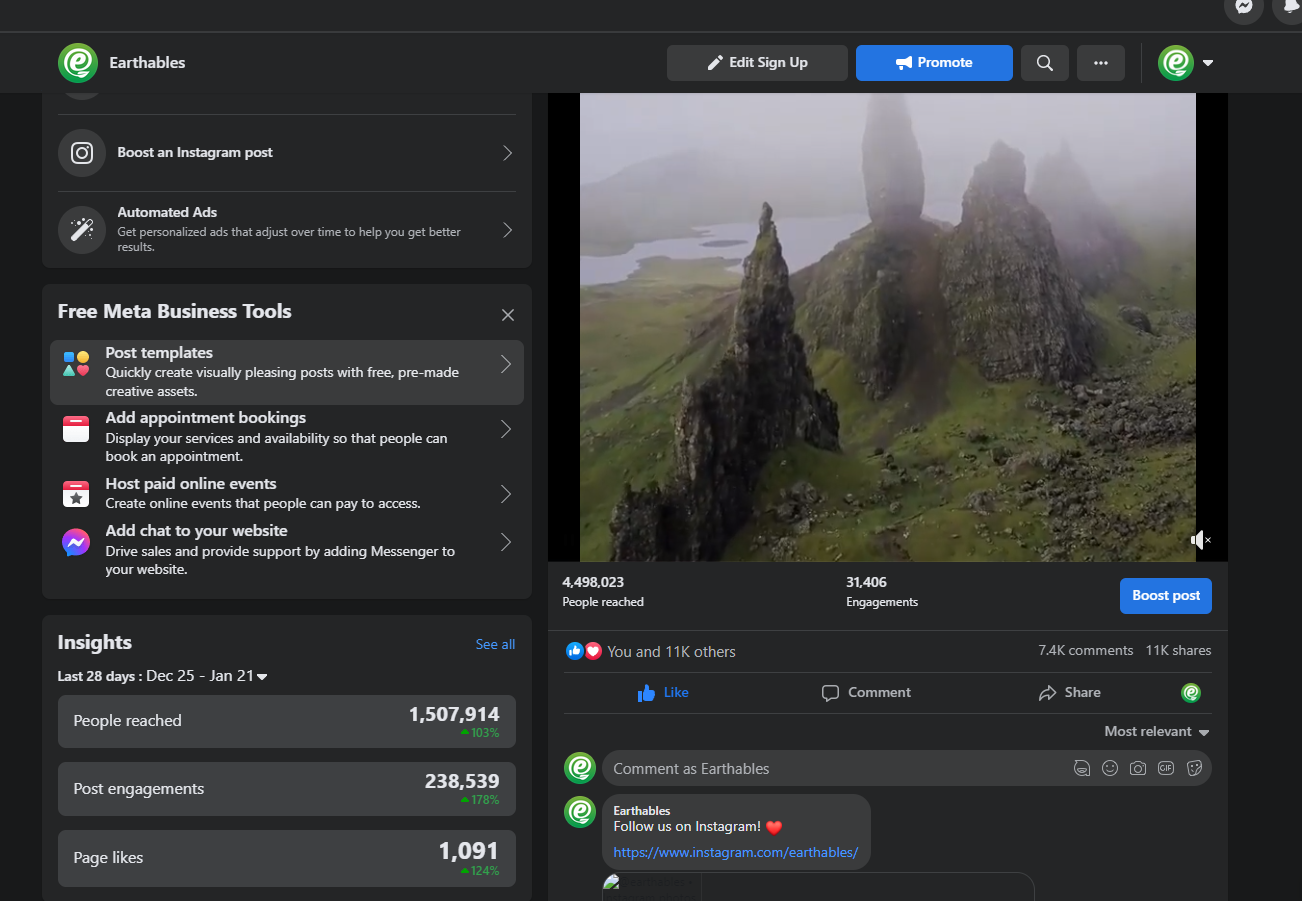Open the instagram.com/earthables link
The image size is (1302, 901).
point(736,853)
